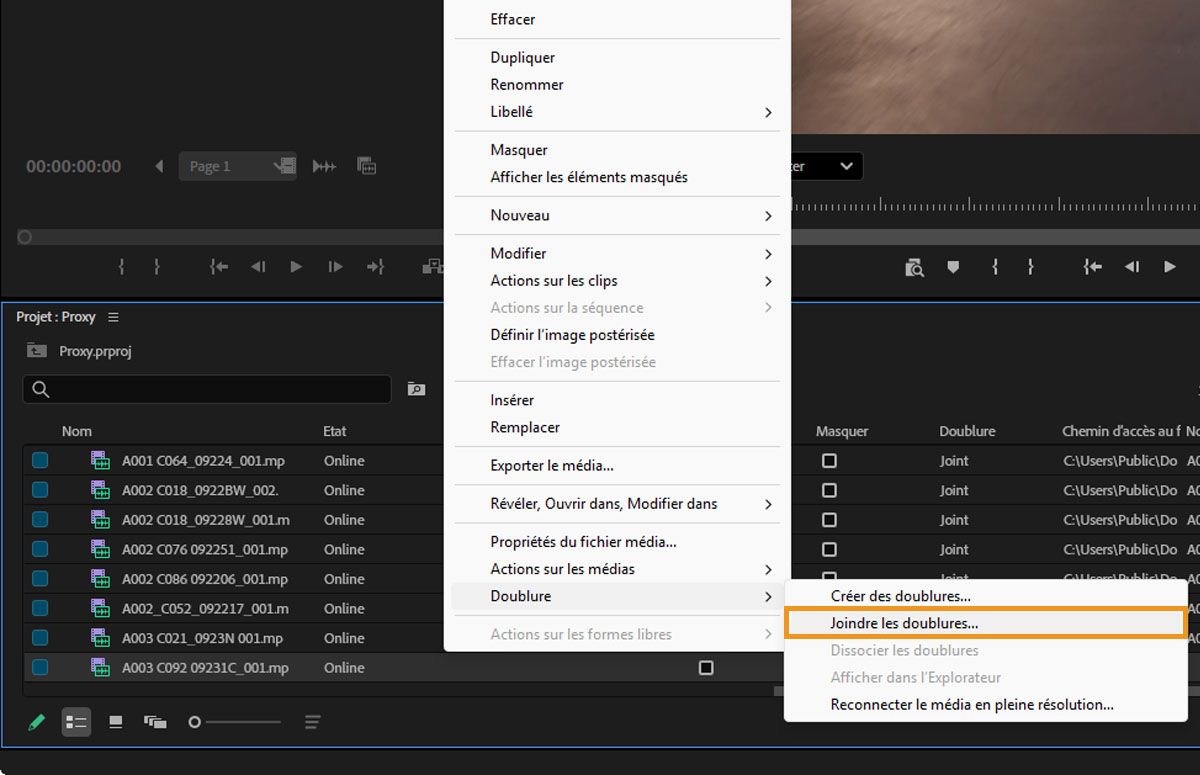The width and height of the screenshot is (1200, 775).
Task: Select the pencil edit icon in the Project panel
Action: click(x=37, y=721)
